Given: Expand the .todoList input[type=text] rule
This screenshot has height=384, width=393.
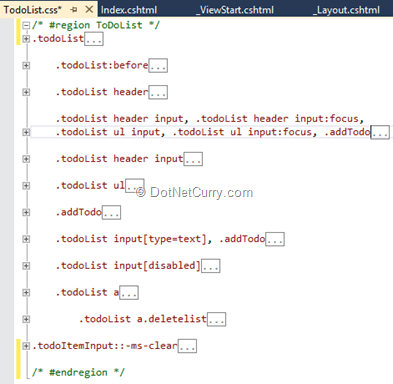Looking at the screenshot, I should [26, 239].
